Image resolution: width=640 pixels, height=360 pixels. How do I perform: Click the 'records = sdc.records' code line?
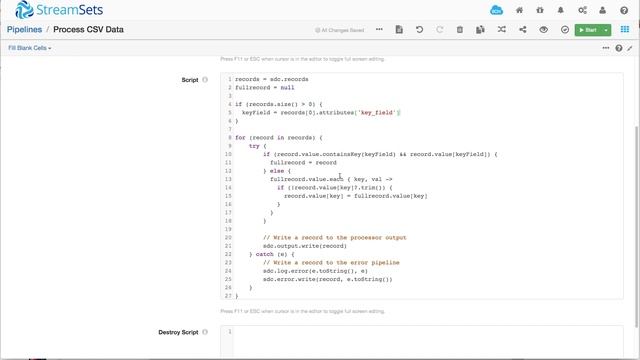click(x=271, y=79)
